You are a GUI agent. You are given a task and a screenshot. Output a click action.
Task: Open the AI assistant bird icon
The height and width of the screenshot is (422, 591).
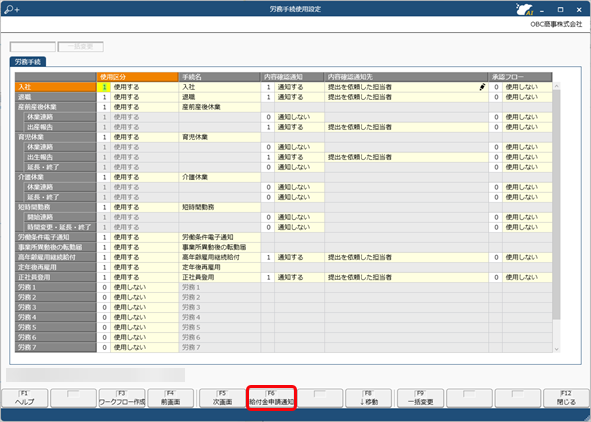click(x=524, y=9)
